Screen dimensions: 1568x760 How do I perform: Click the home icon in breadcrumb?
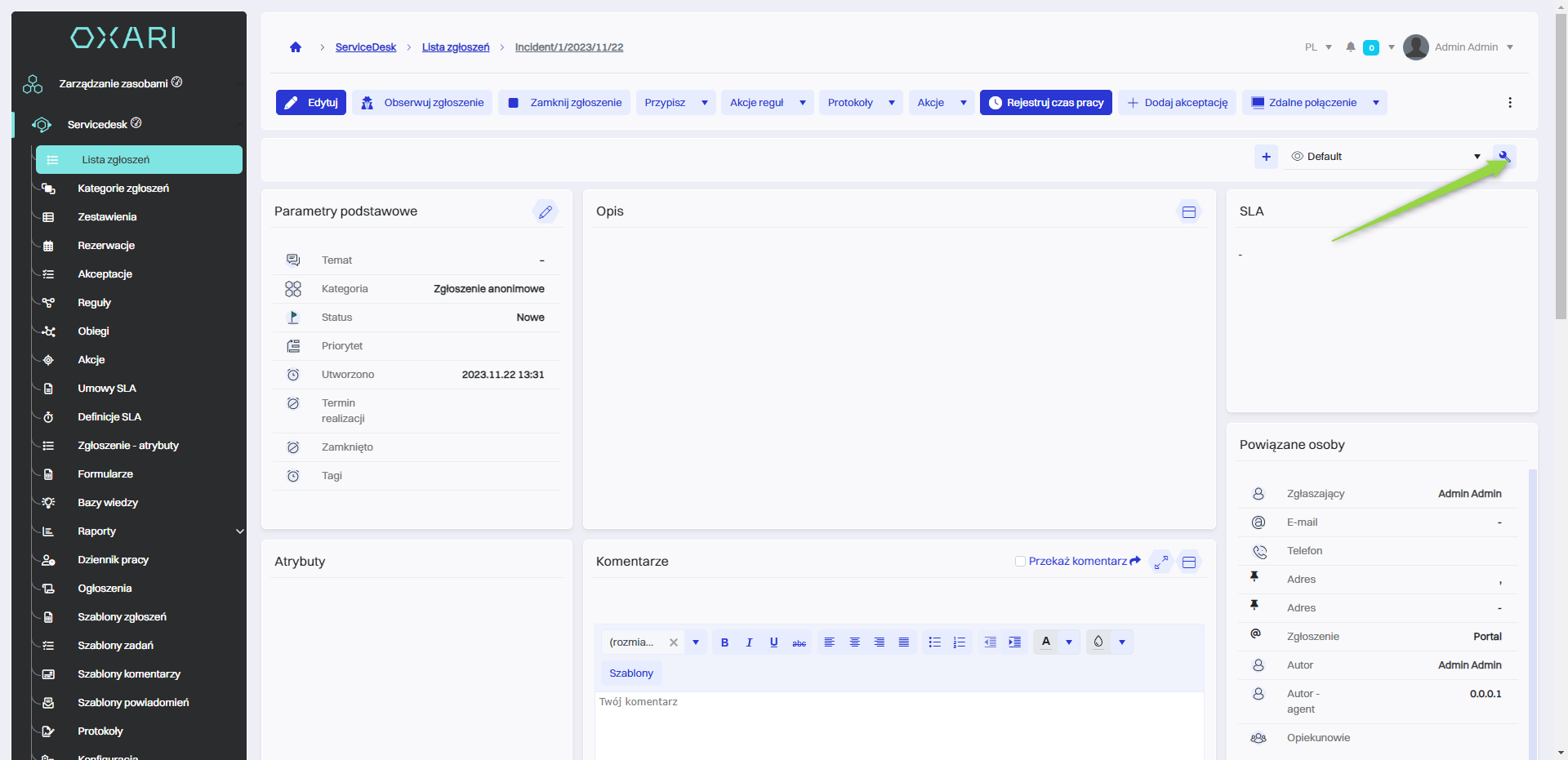pyautogui.click(x=296, y=47)
